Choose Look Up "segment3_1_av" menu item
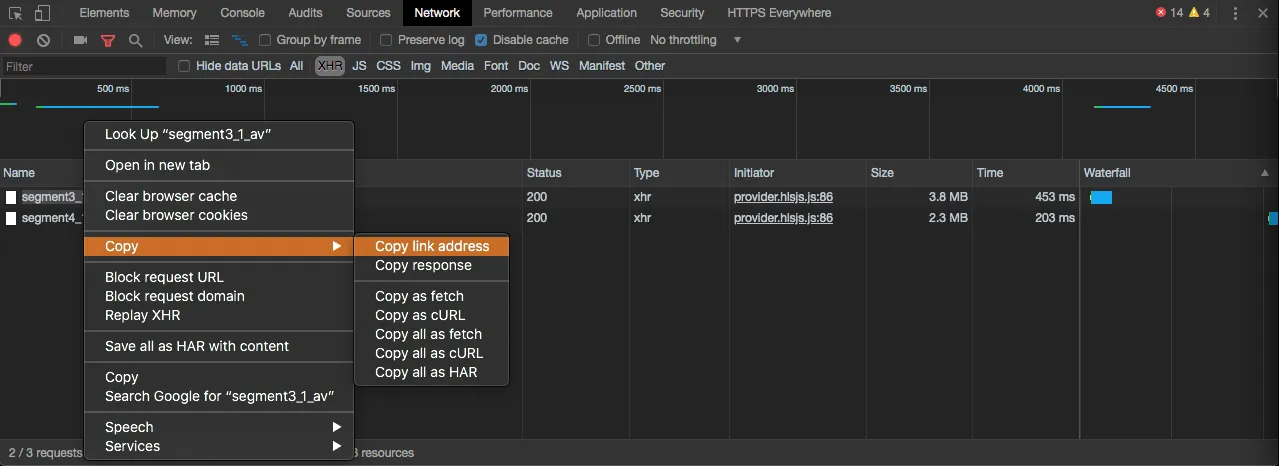The image size is (1279, 466). coord(219,134)
